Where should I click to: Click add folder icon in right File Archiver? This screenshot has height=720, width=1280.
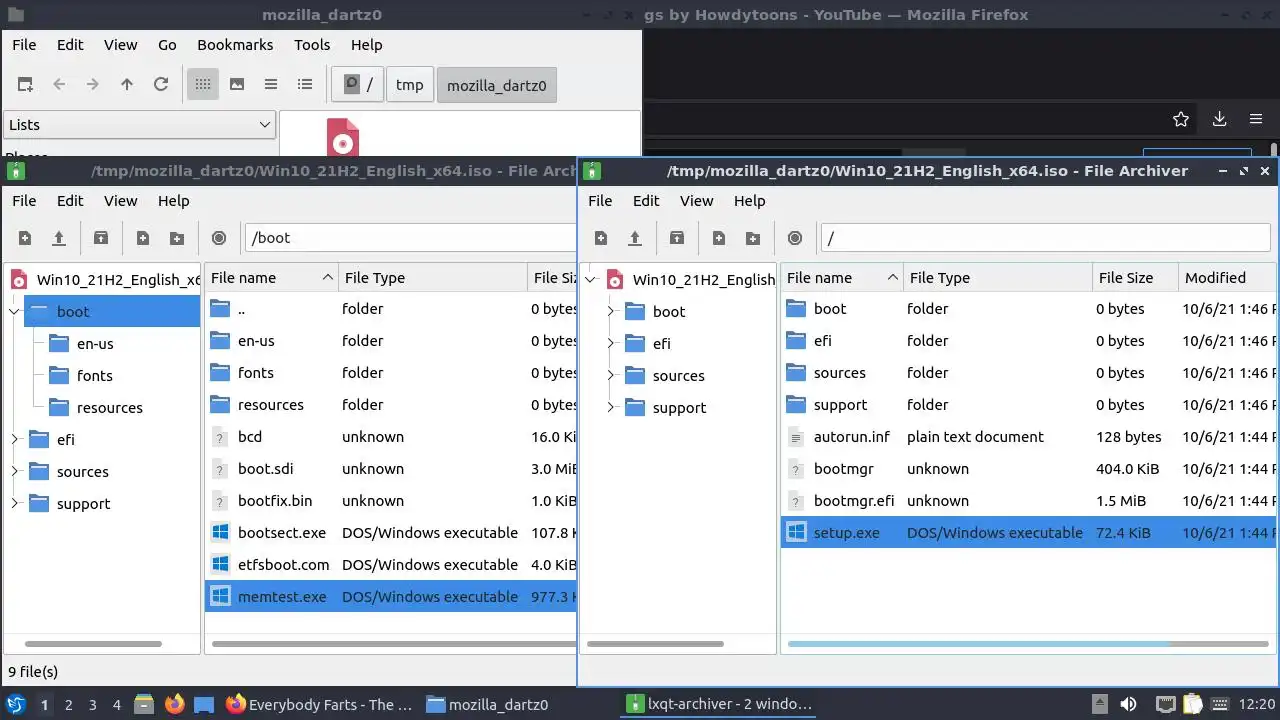click(x=753, y=238)
